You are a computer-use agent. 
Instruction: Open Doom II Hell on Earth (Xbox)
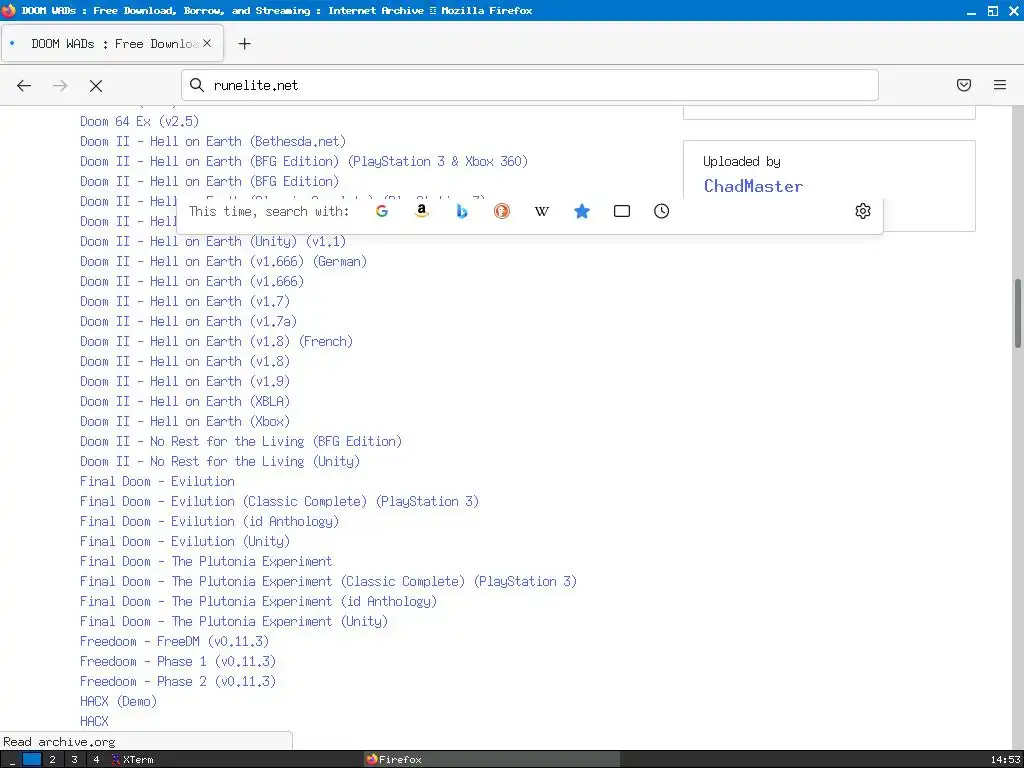pos(185,421)
